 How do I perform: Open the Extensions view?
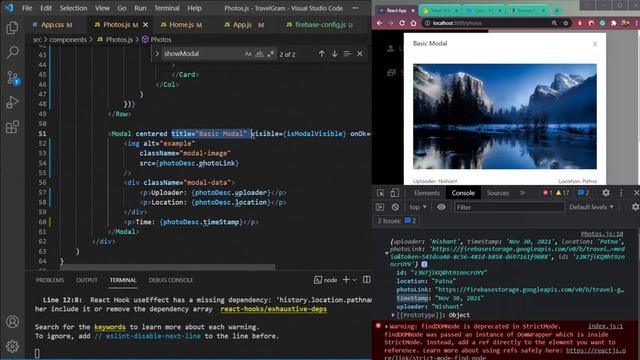tap(12, 127)
